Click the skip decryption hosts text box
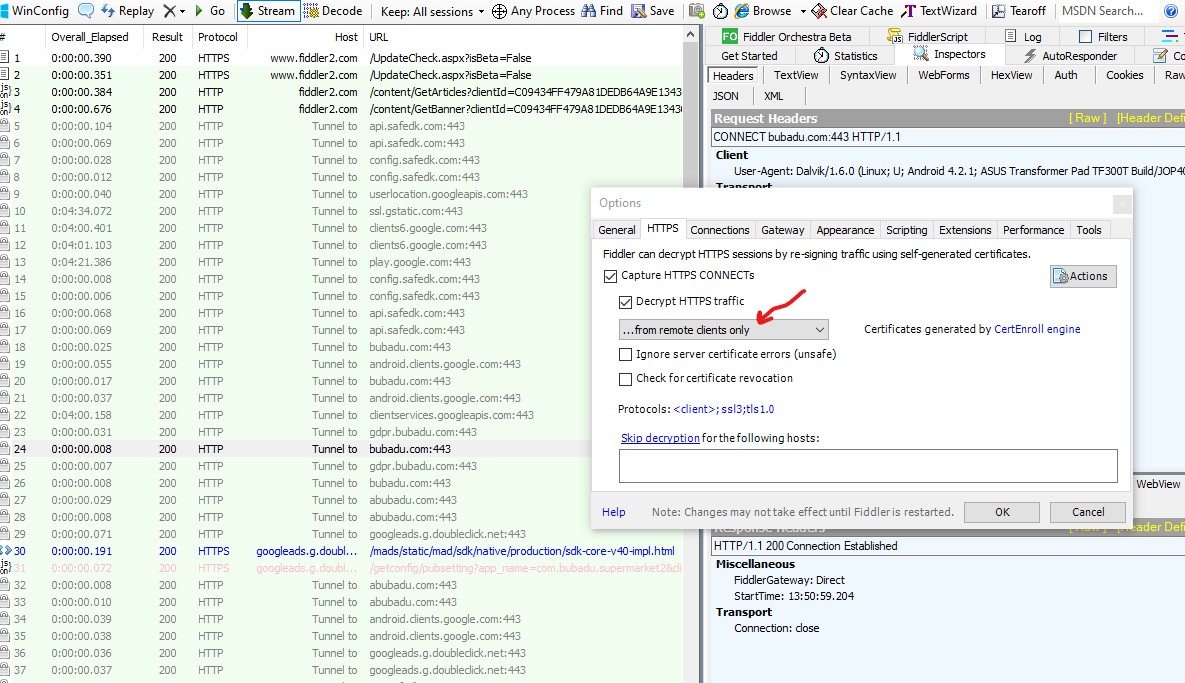Image resolution: width=1185 pixels, height=683 pixels. pos(867,466)
